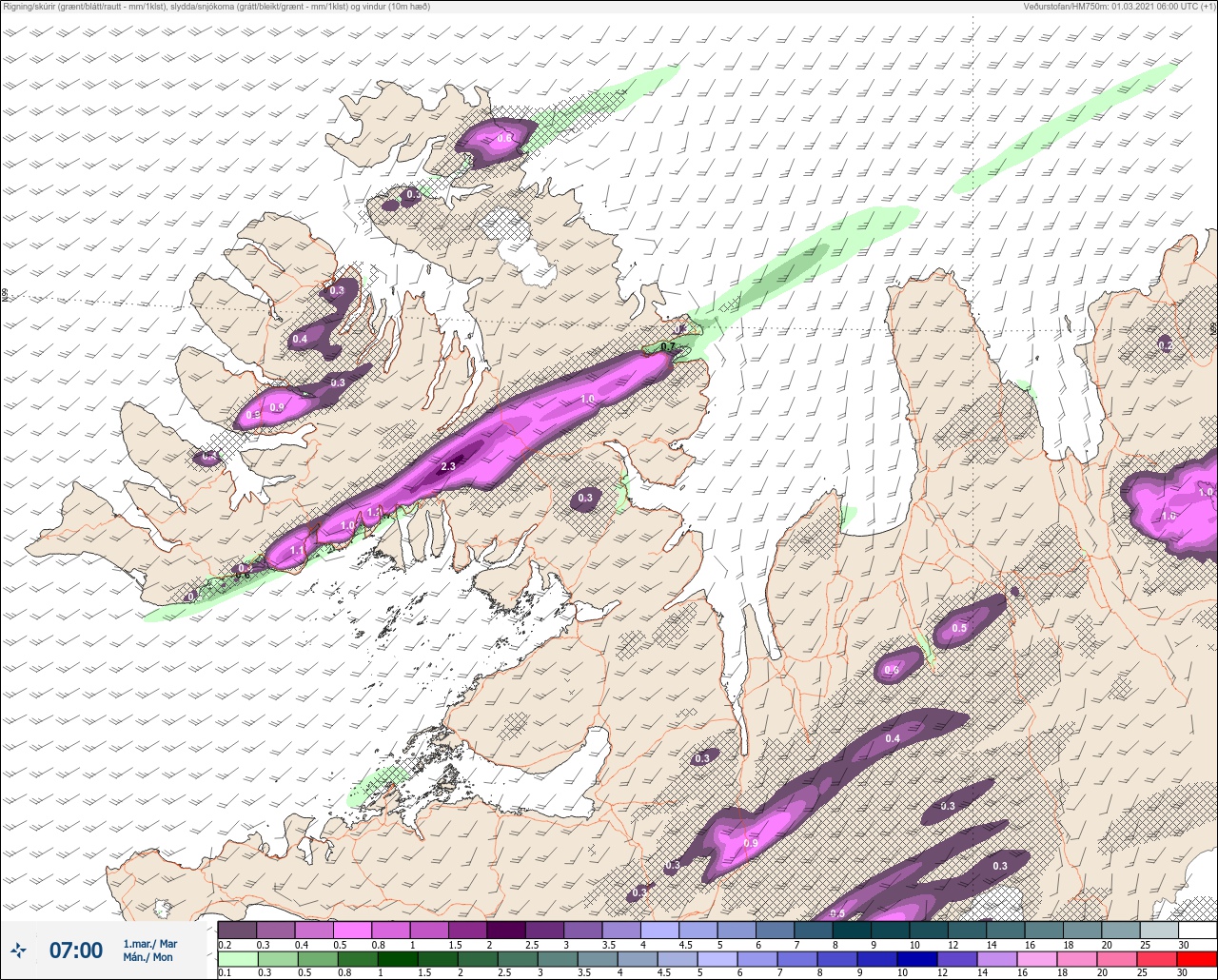Select the bright red rain legend swatch at 30
The width and height of the screenshot is (1218, 980).
pyautogui.click(x=1196, y=957)
